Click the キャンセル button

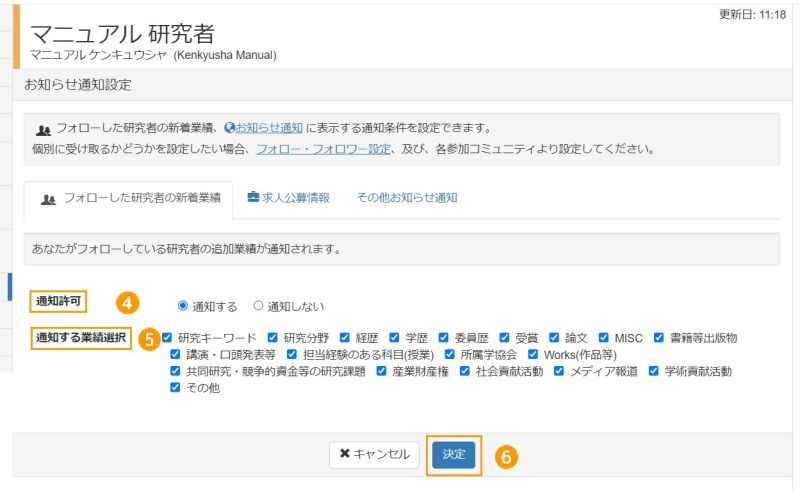tap(374, 455)
